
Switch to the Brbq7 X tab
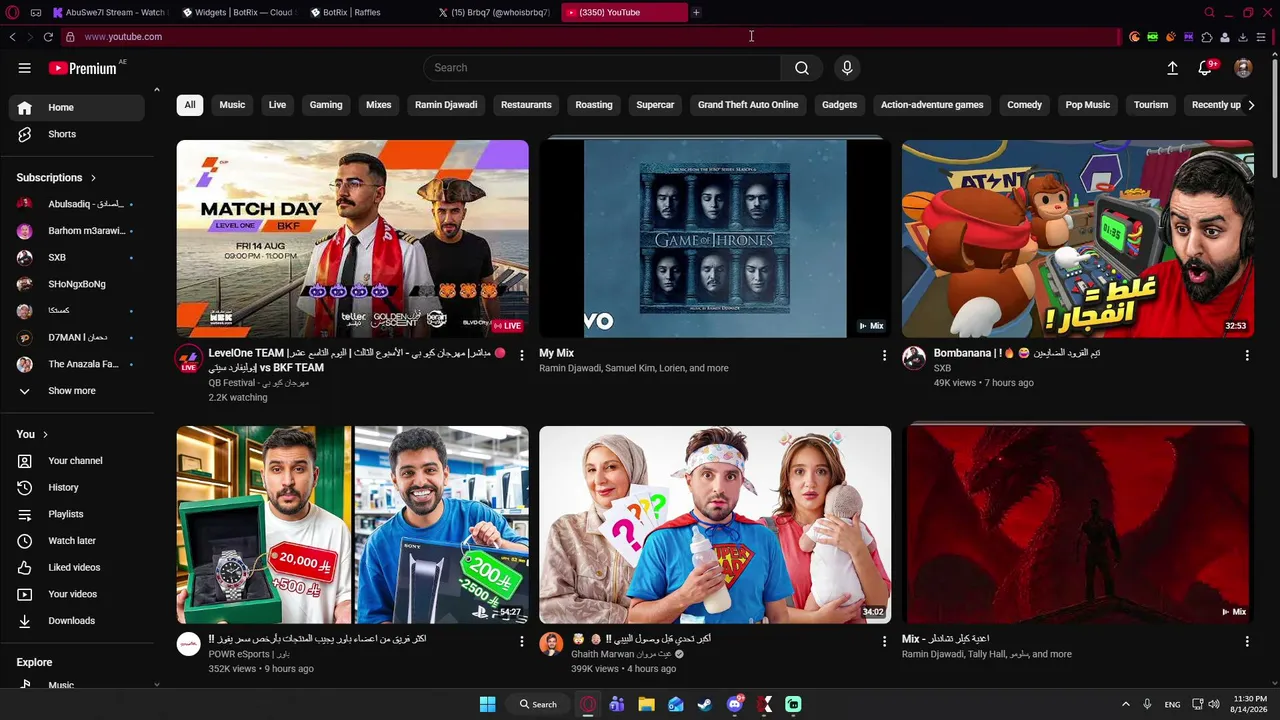(x=493, y=12)
